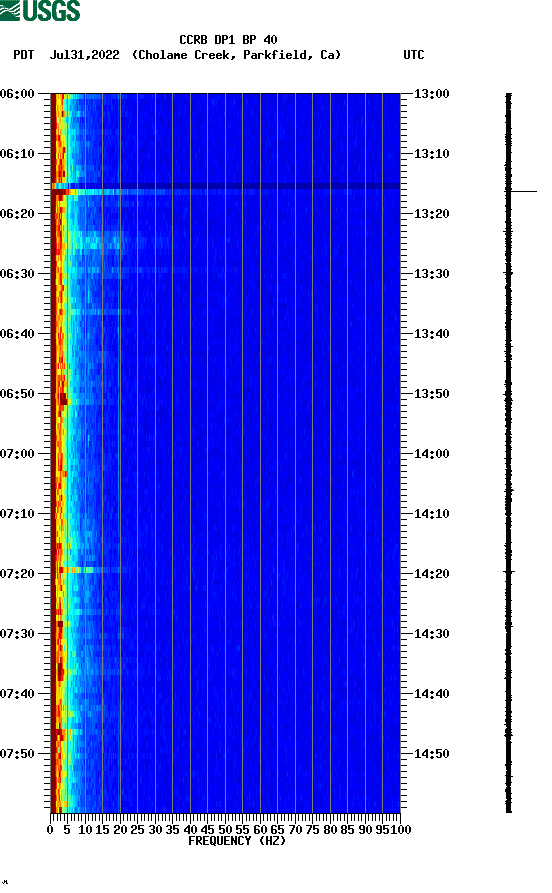Click the 14:10 UTC time label
Screen dimensions: 552x893
point(432,514)
